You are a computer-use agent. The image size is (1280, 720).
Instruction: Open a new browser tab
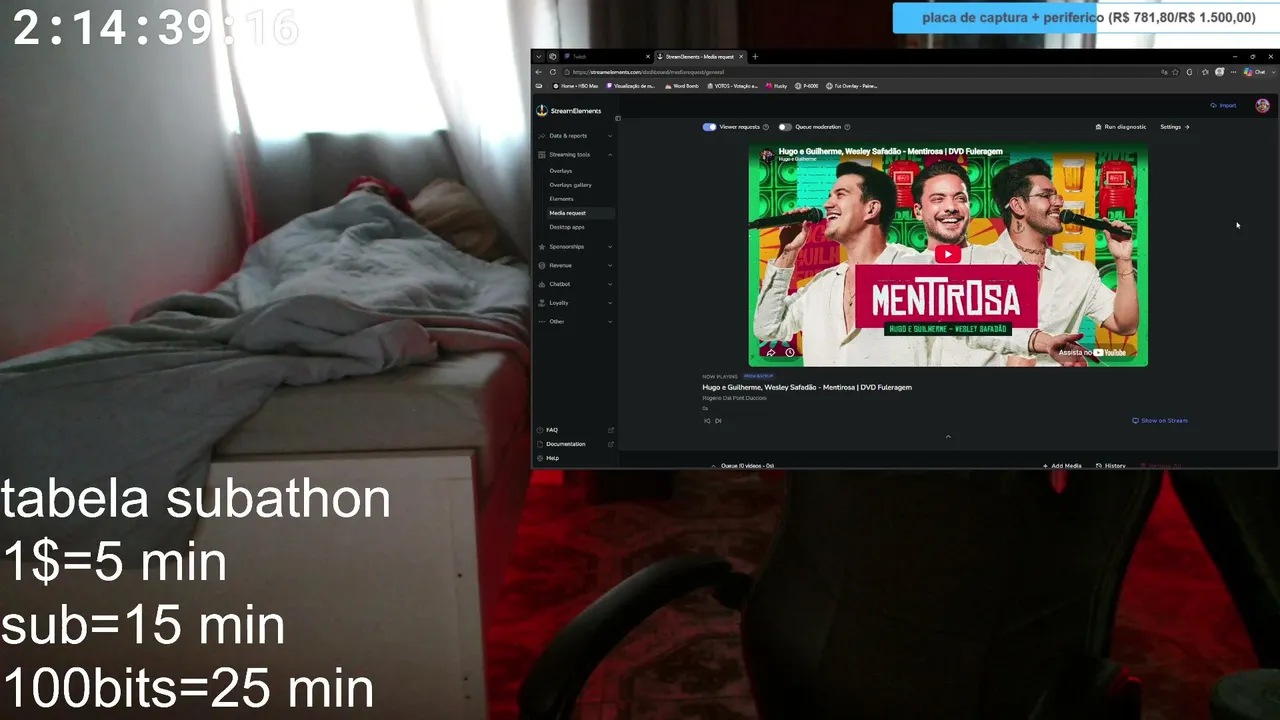pos(755,56)
